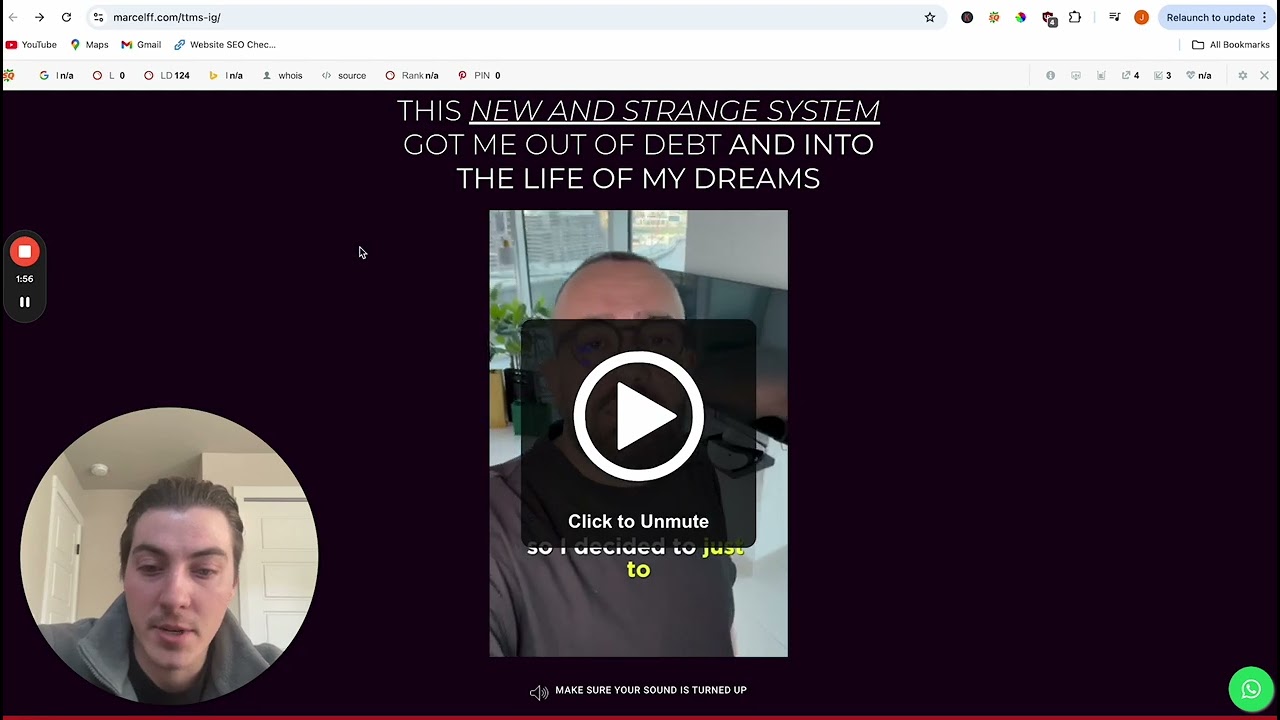Open the heart rate n/a indicator

1198,75
